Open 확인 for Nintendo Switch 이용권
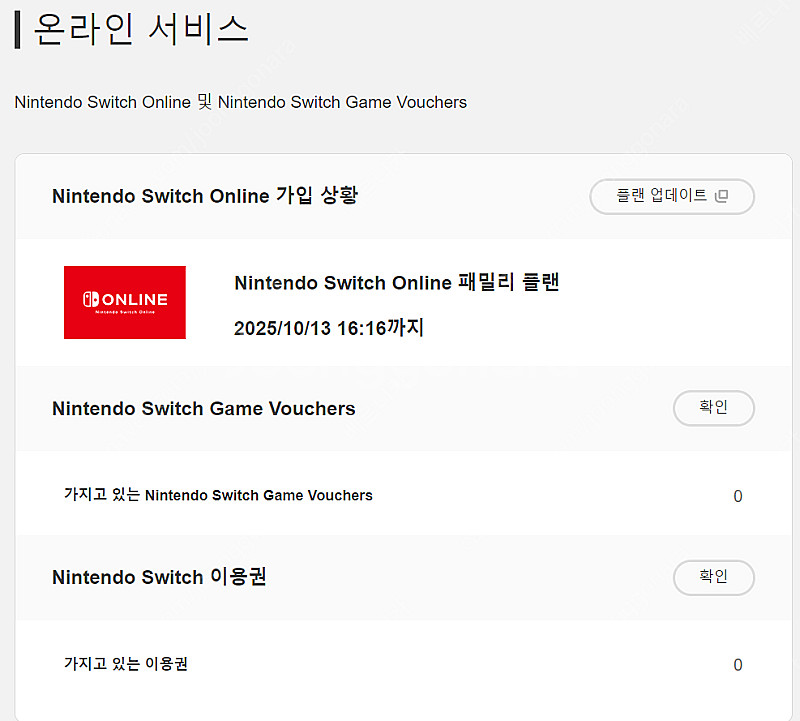The width and height of the screenshot is (800, 721). coord(713,577)
